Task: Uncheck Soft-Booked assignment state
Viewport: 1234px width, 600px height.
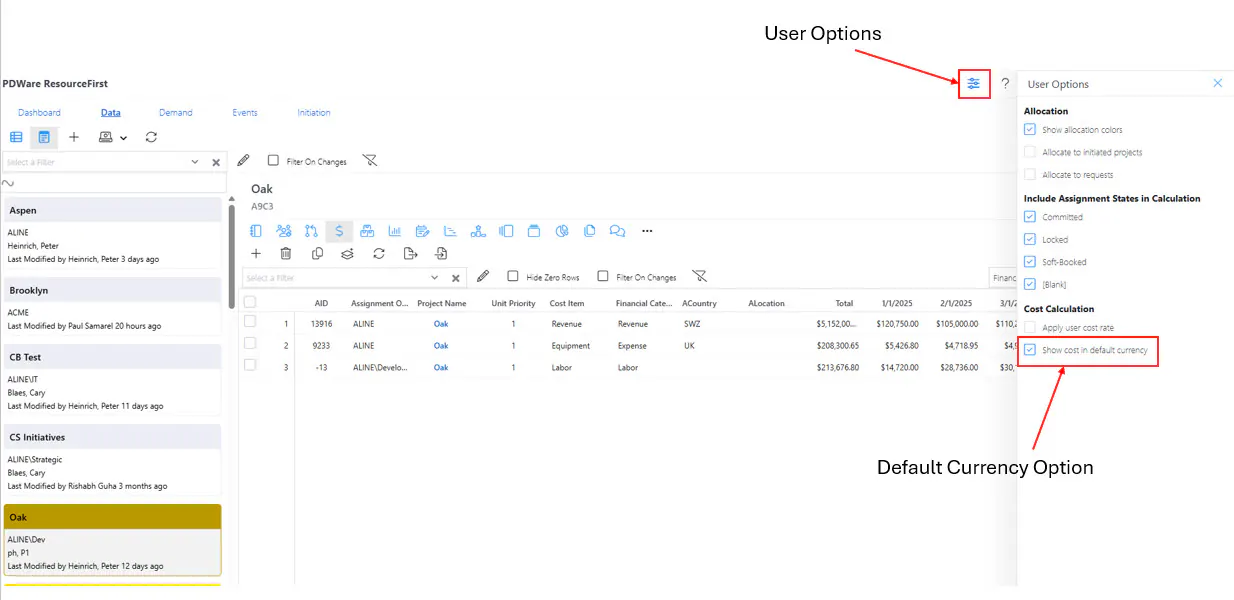Action: pos(1030,262)
